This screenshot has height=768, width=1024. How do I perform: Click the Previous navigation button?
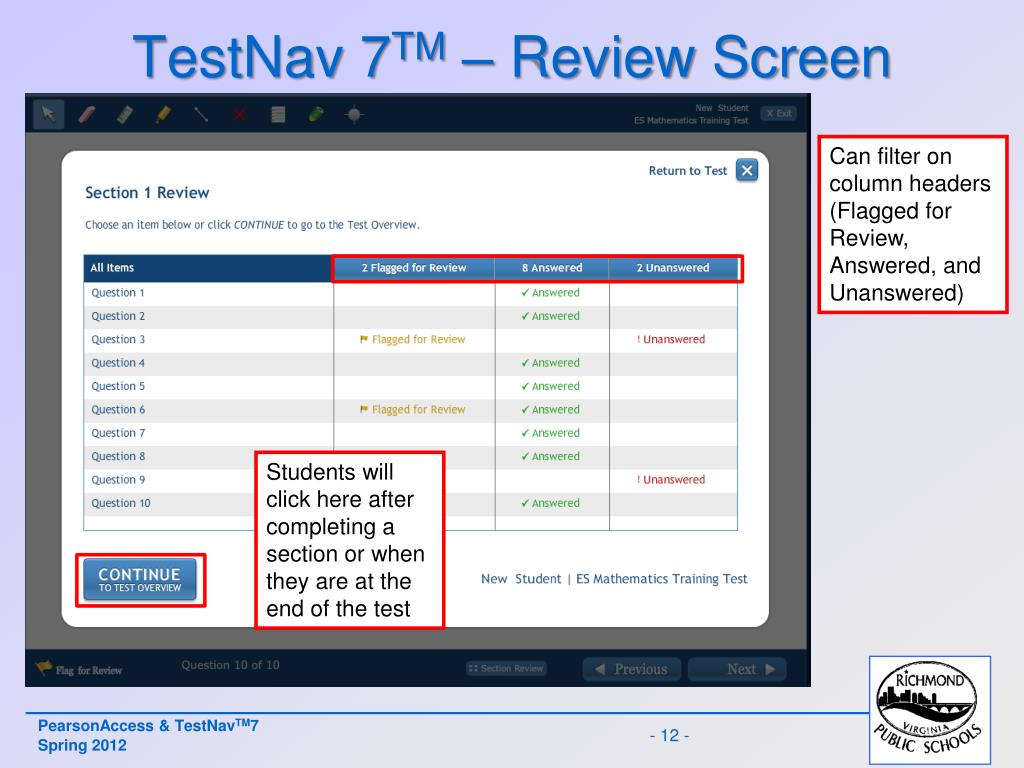coord(632,669)
